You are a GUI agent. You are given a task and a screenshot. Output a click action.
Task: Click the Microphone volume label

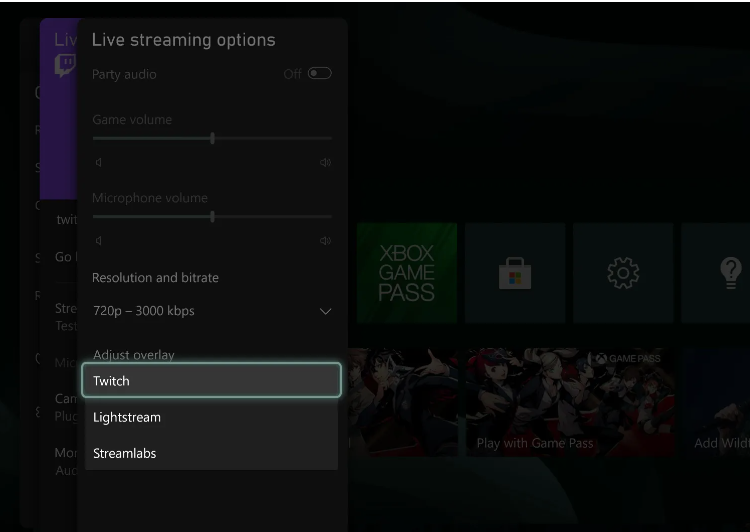(150, 198)
